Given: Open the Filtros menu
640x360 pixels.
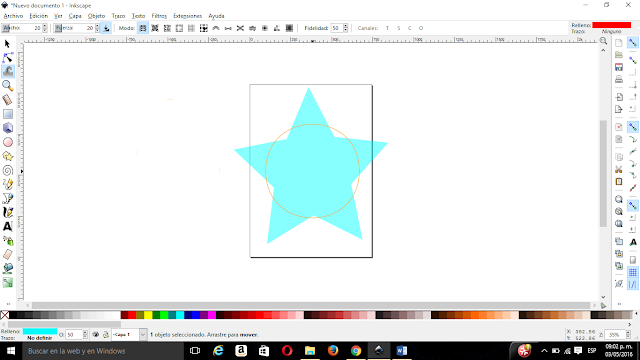Looking at the screenshot, I should pos(159,16).
